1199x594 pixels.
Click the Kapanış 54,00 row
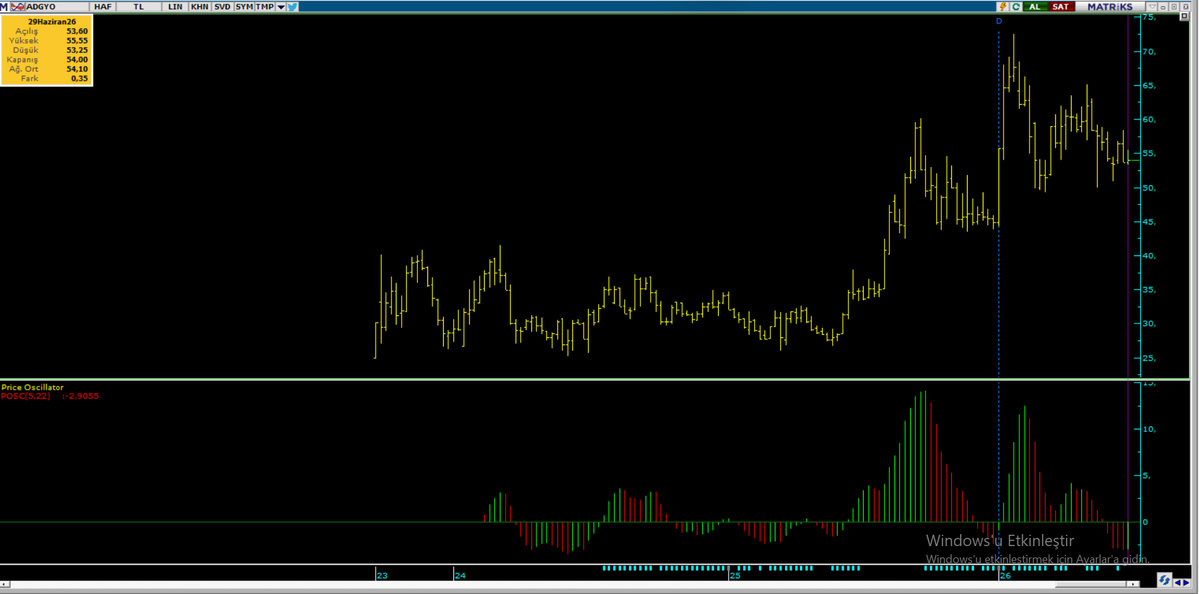(x=47, y=59)
